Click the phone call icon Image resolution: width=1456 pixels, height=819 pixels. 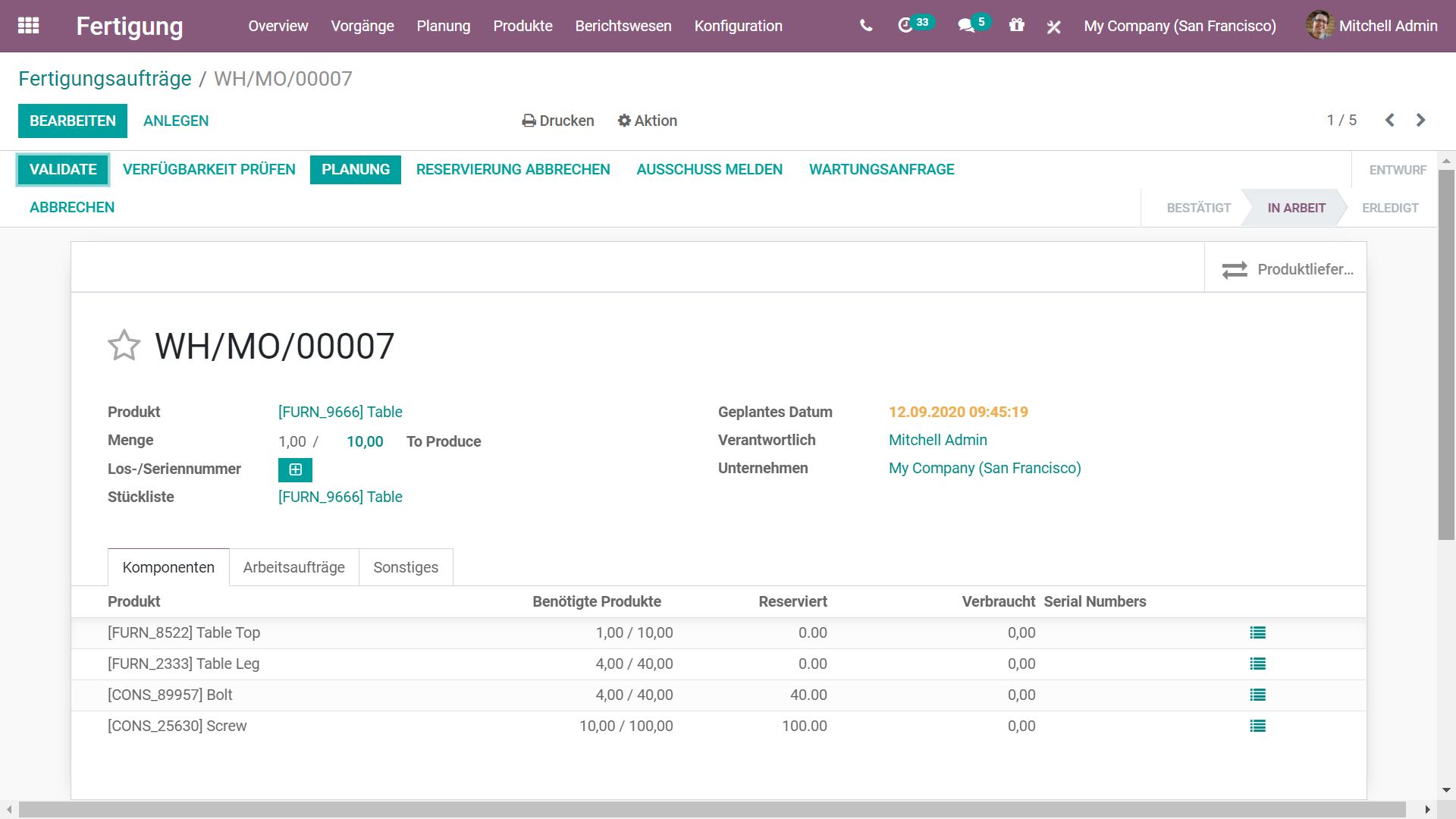866,26
